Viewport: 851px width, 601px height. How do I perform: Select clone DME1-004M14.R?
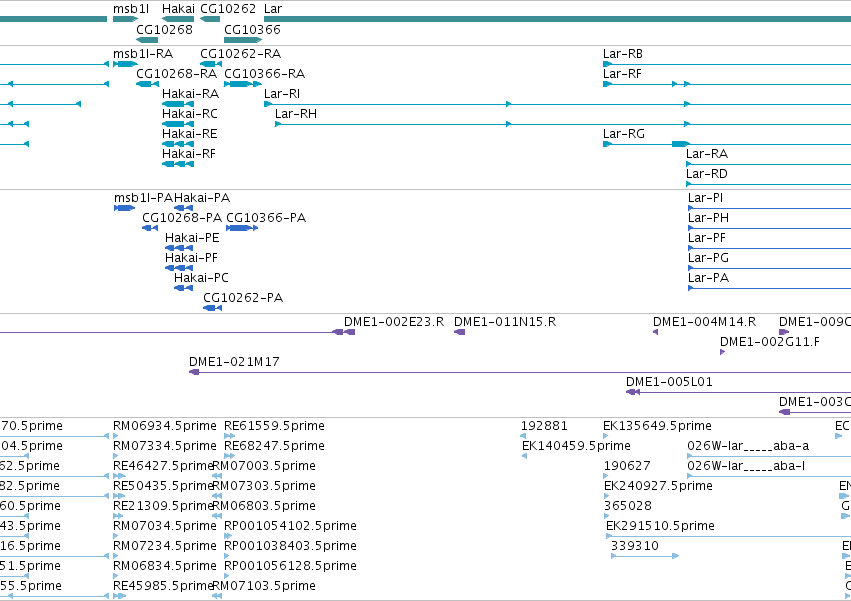(704, 322)
